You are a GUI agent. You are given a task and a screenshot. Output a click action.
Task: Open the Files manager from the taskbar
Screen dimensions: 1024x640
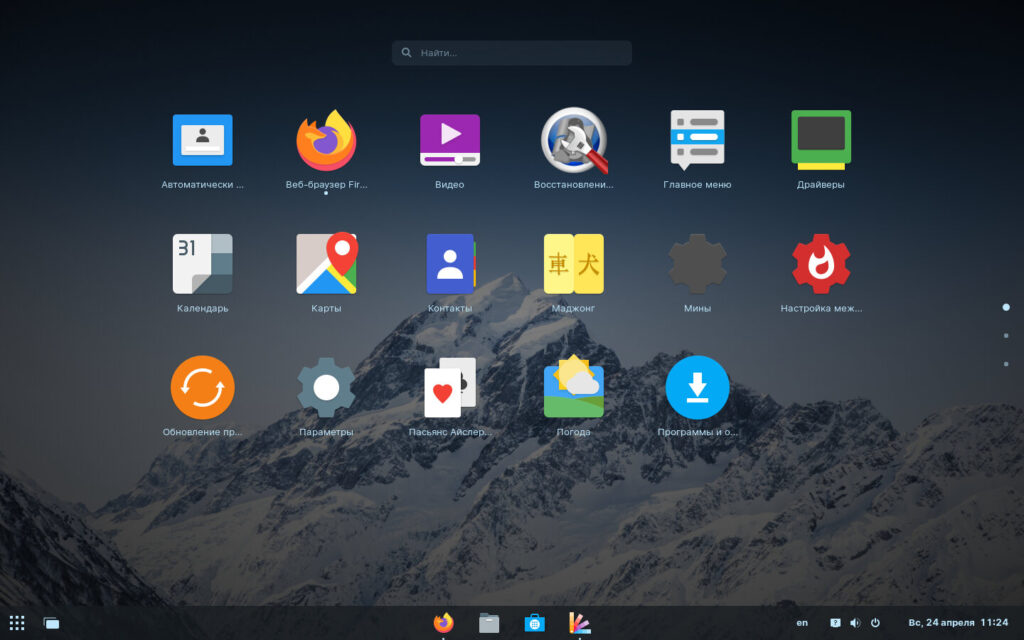click(x=489, y=623)
